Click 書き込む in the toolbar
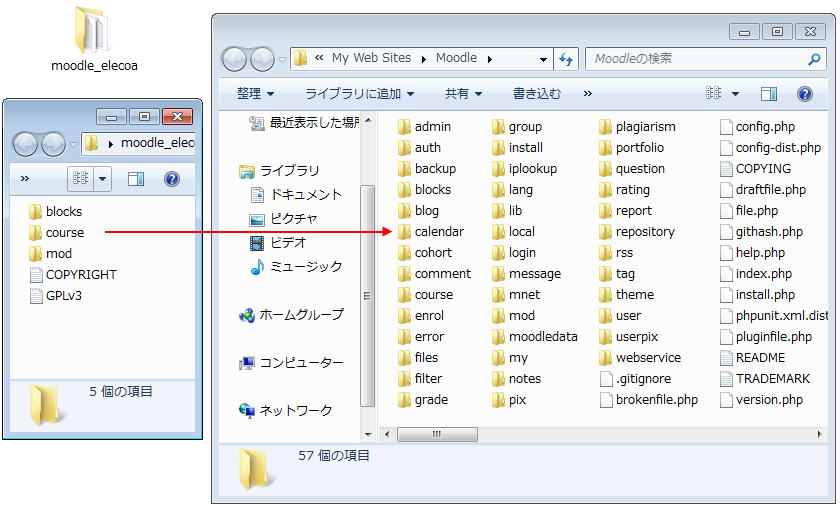This screenshot has height=508, width=840. click(537, 94)
